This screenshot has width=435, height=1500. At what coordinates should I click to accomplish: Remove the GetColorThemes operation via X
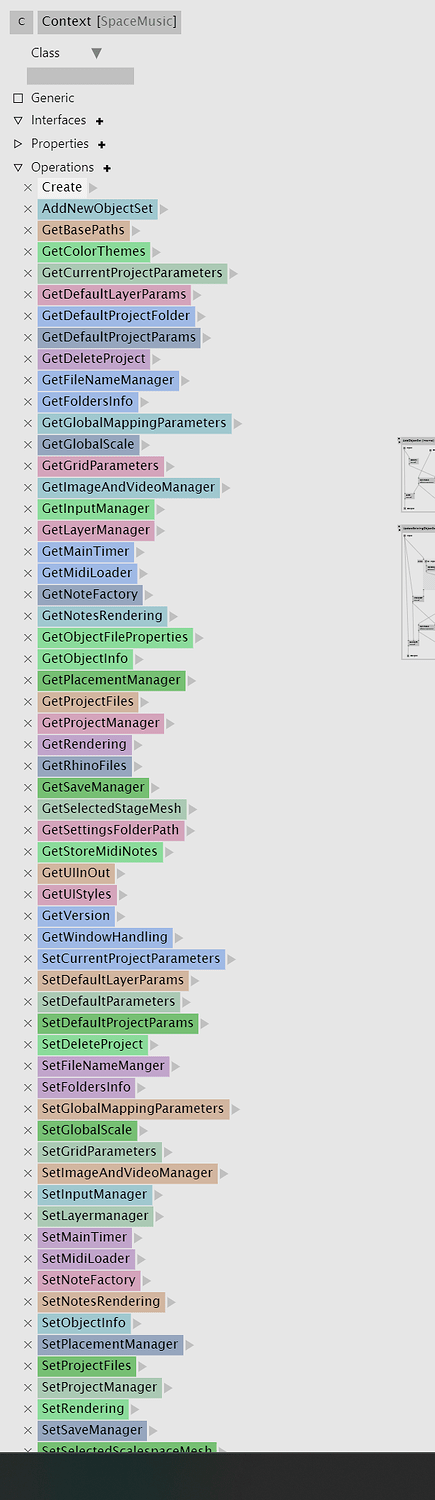(x=28, y=252)
